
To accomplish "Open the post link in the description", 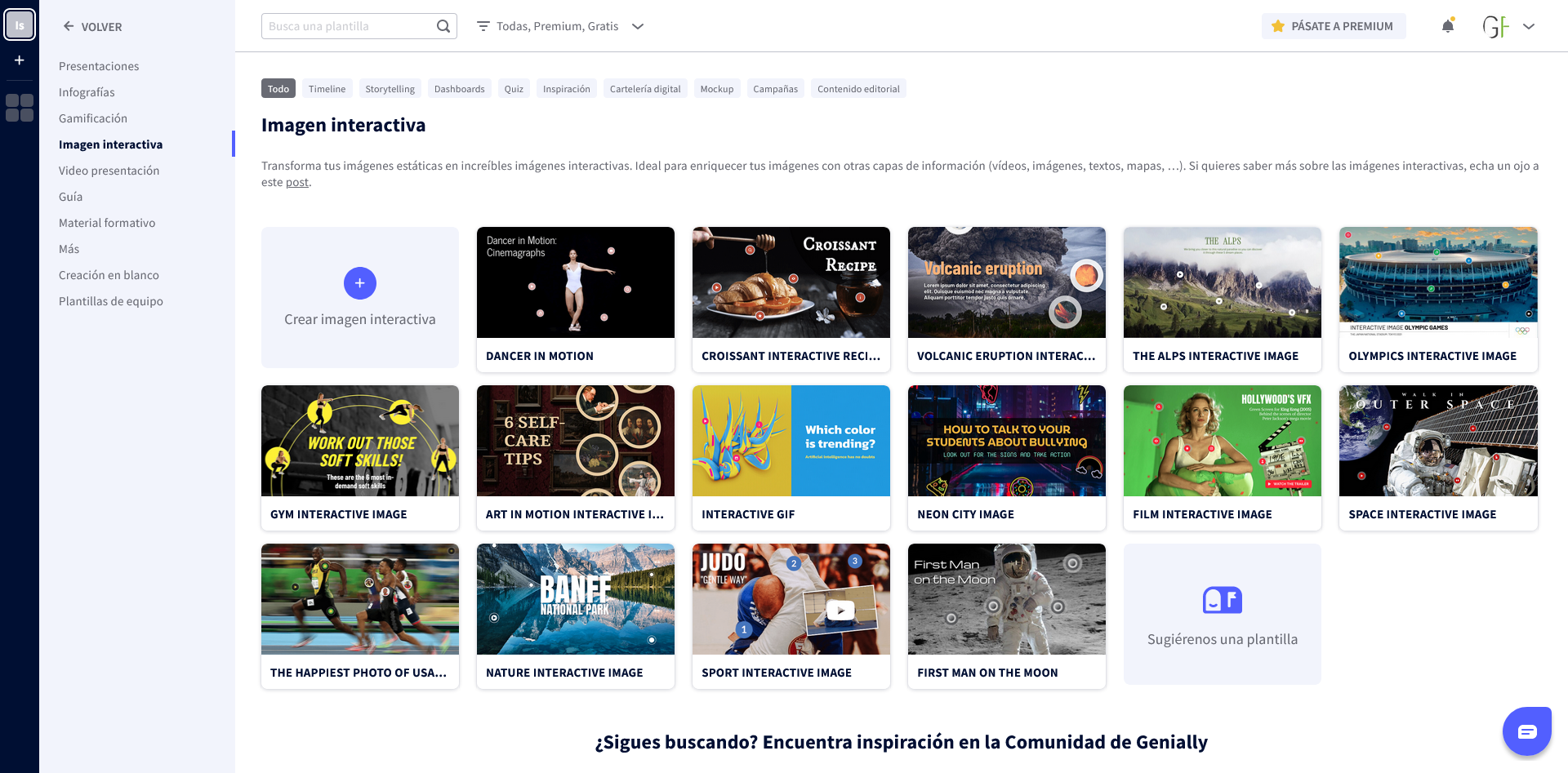I will click(x=296, y=182).
